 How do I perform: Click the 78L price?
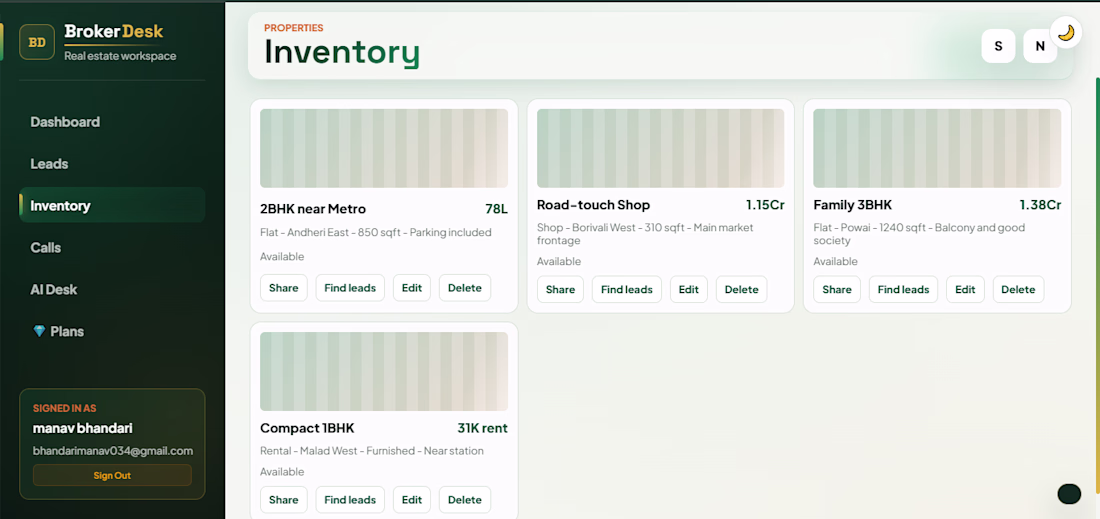pyautogui.click(x=496, y=209)
